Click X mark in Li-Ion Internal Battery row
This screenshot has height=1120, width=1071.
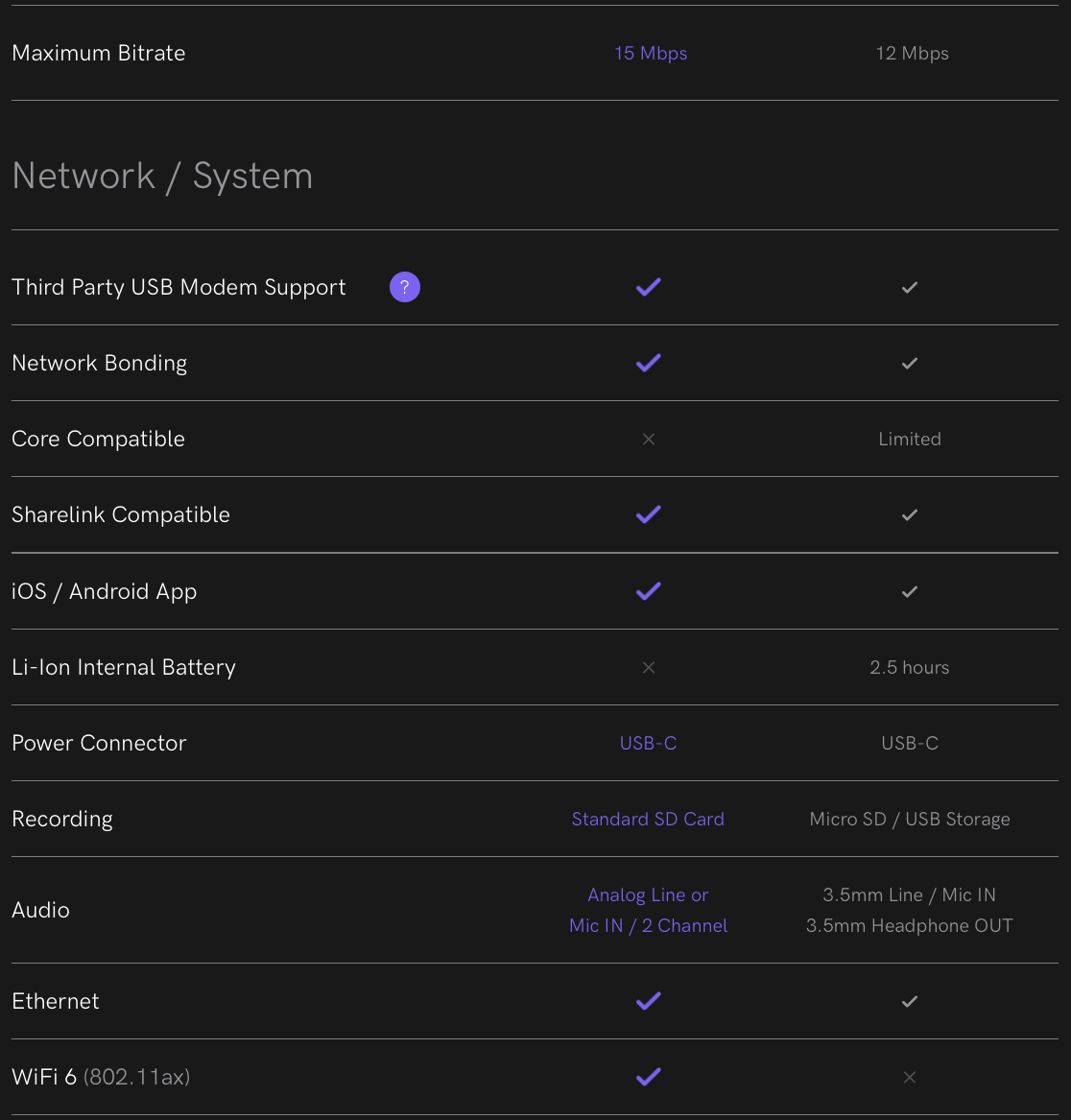coord(649,668)
